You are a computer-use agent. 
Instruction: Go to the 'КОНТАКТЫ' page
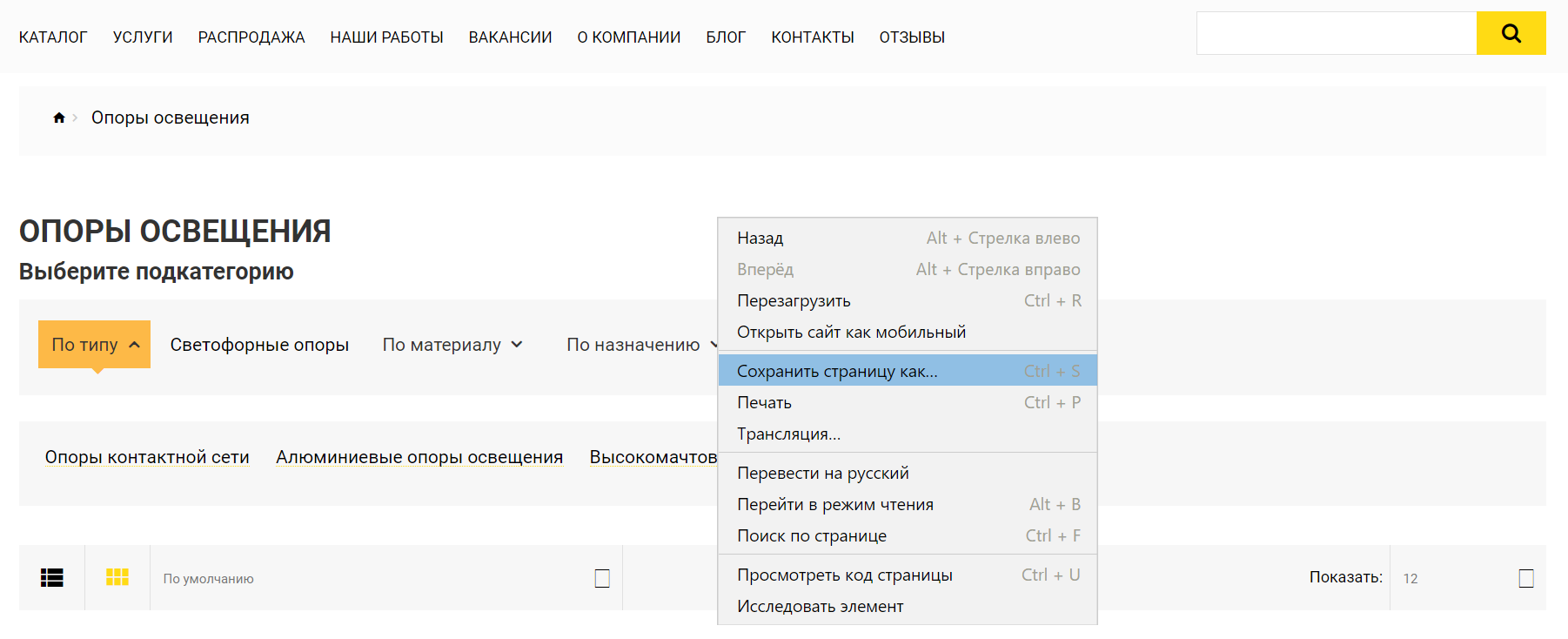point(812,37)
